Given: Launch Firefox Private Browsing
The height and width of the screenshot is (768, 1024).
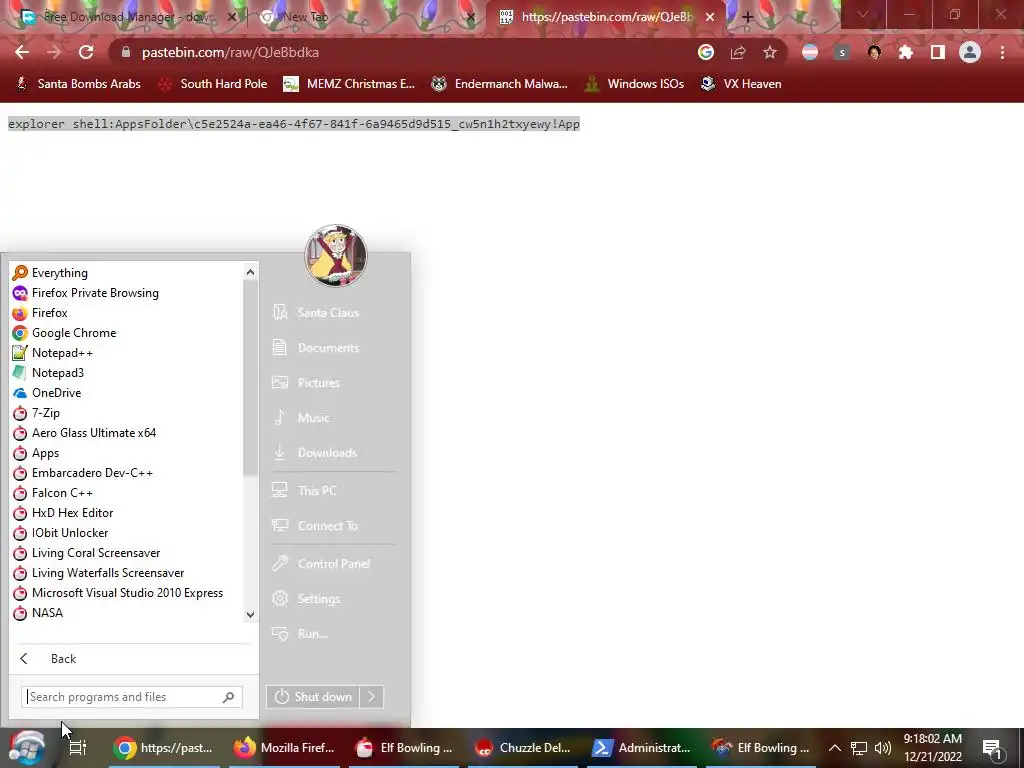Looking at the screenshot, I should click(x=127, y=293).
